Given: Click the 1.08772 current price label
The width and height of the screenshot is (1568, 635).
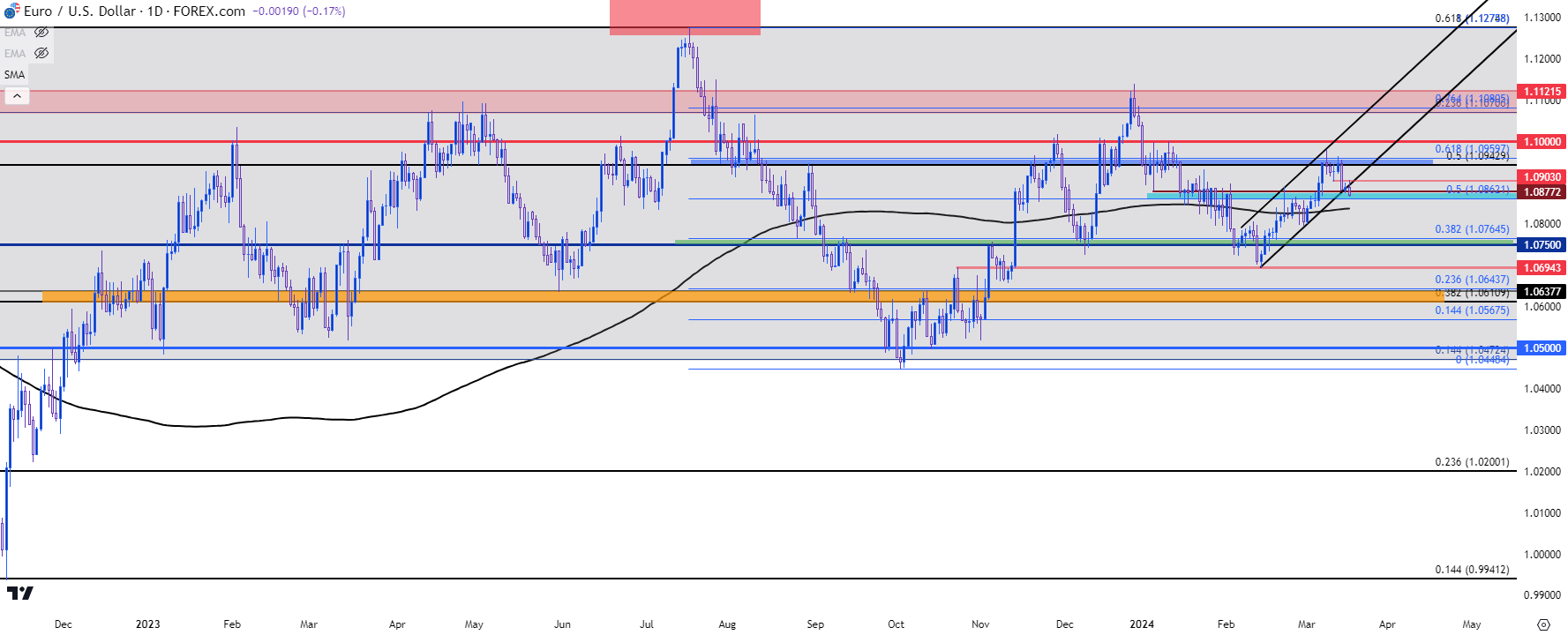Looking at the screenshot, I should coord(1541,191).
